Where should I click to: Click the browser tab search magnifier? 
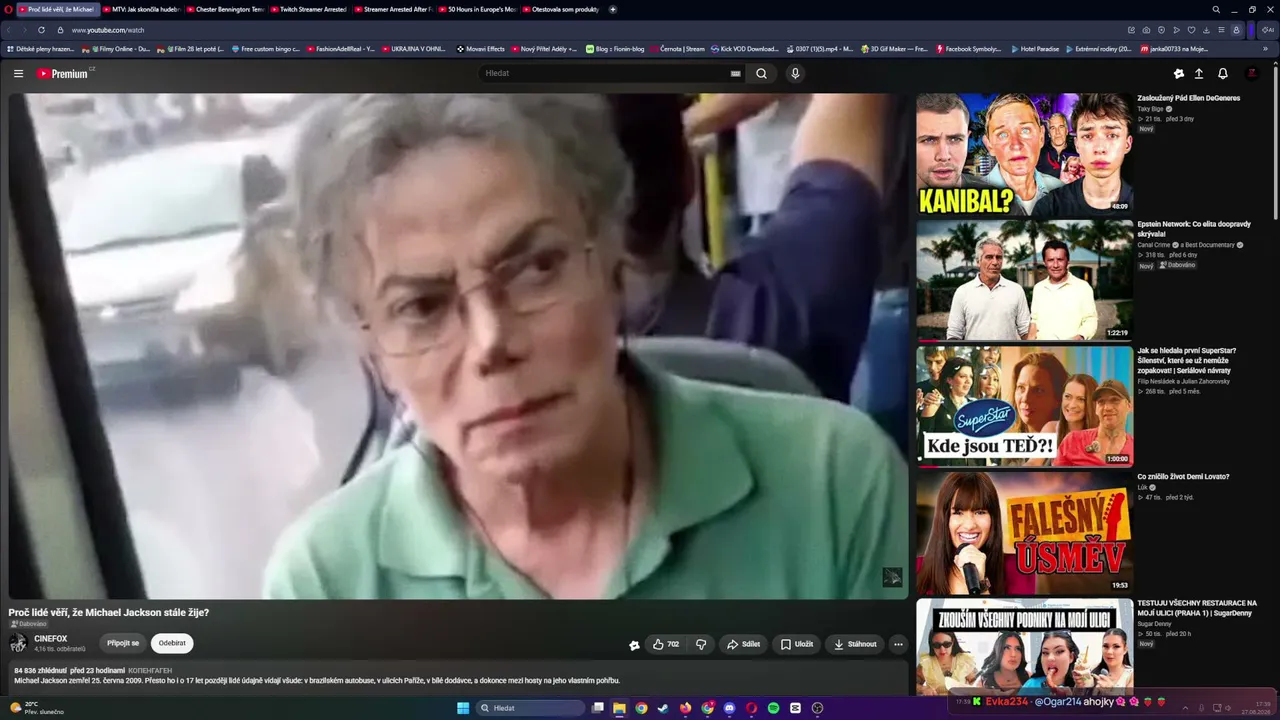pos(1216,9)
